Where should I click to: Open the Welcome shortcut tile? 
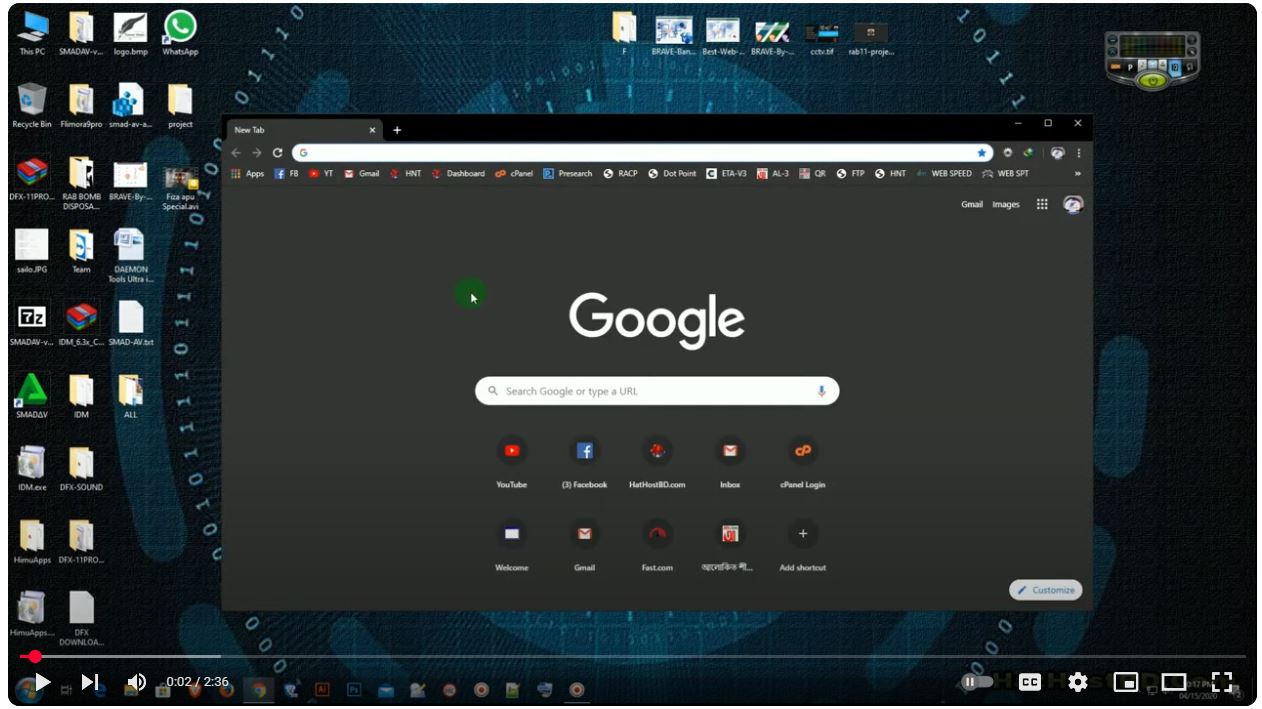pos(512,545)
